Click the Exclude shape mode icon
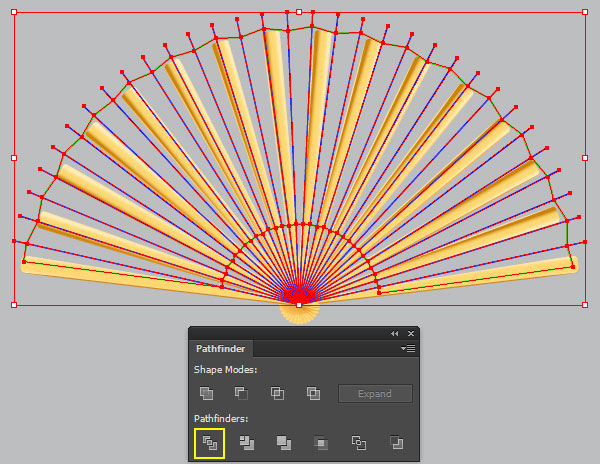Screen dimensions: 600x464 tap(313, 393)
